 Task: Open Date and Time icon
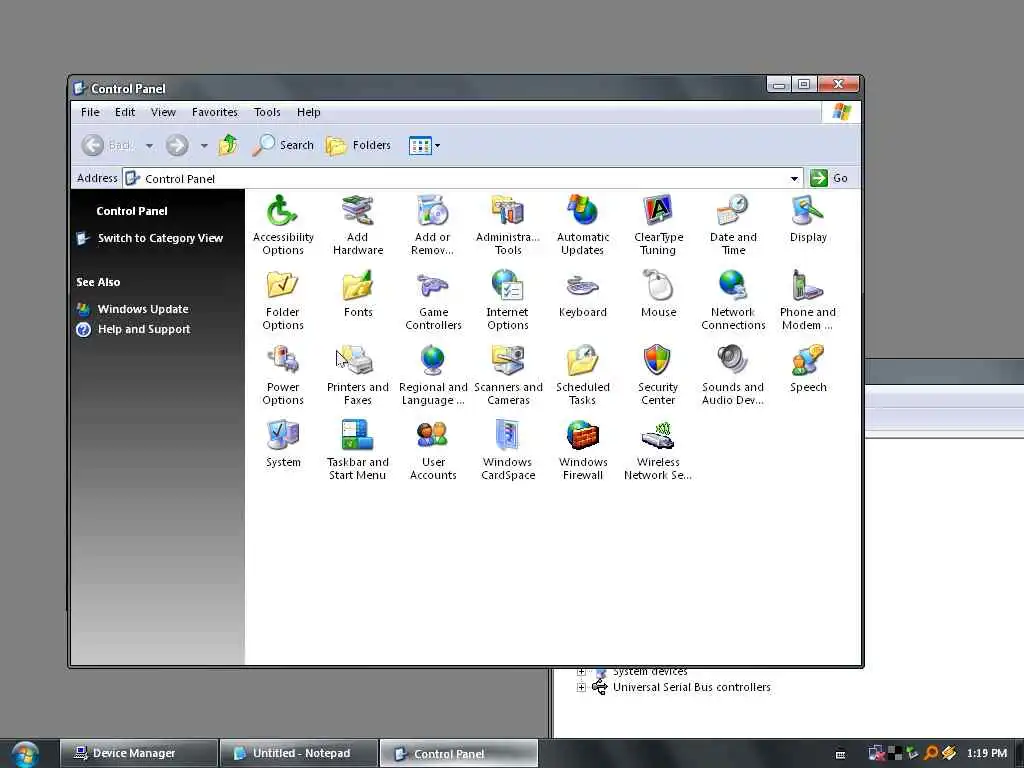coord(733,225)
